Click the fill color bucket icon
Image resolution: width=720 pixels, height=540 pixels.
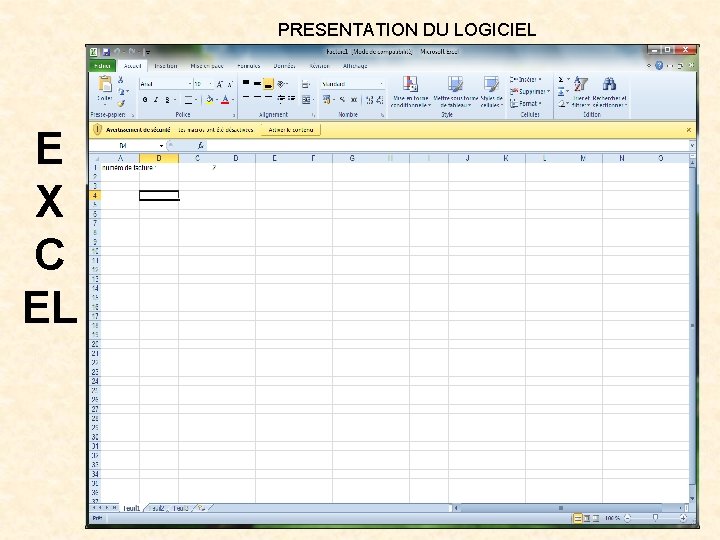pyautogui.click(x=209, y=100)
